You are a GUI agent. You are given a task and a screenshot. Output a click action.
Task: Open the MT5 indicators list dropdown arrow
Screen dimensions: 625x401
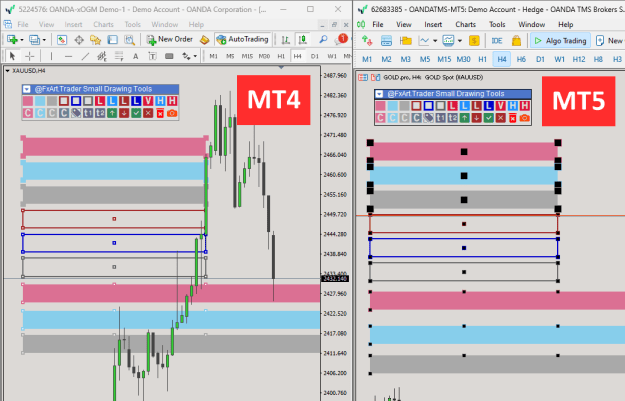coord(460,41)
